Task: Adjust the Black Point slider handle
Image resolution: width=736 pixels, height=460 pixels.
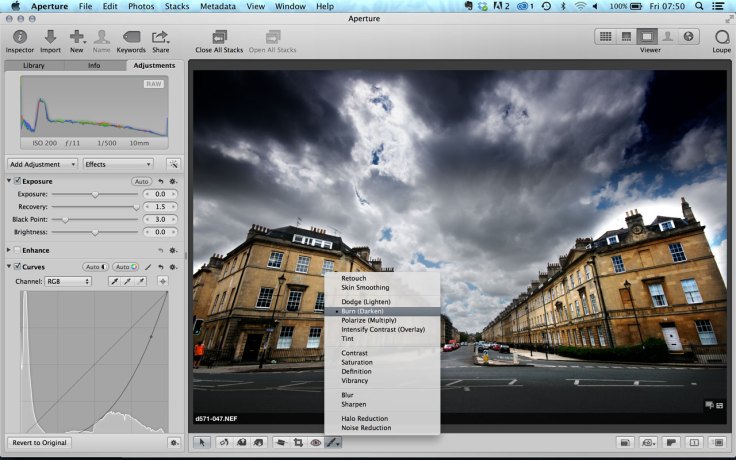Action: pos(65,220)
